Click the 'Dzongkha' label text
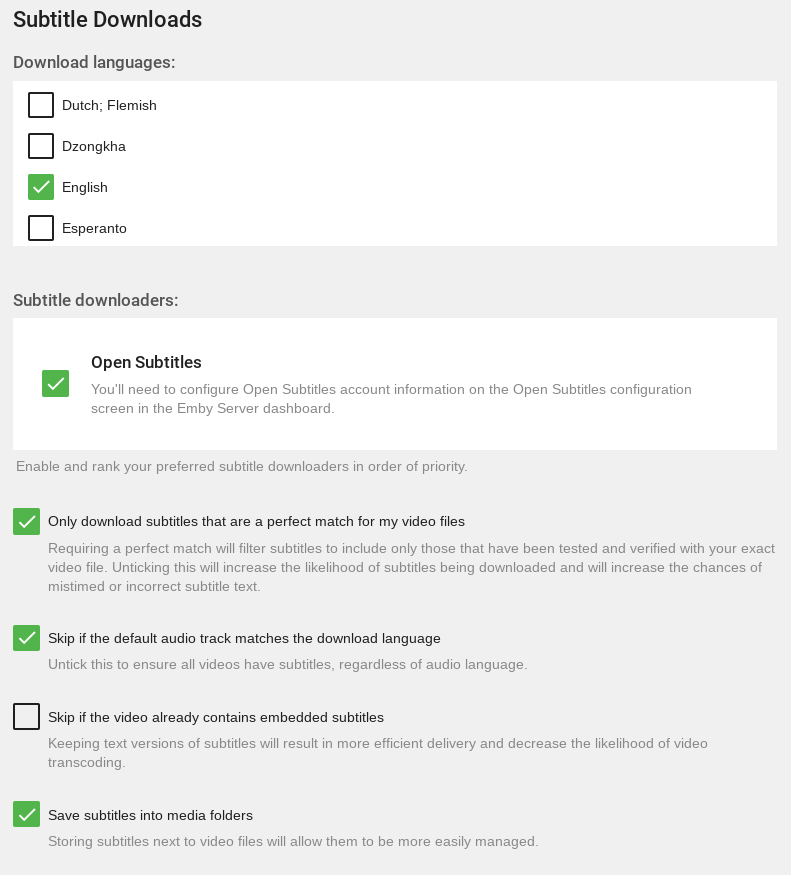This screenshot has height=875, width=791. 94,146
